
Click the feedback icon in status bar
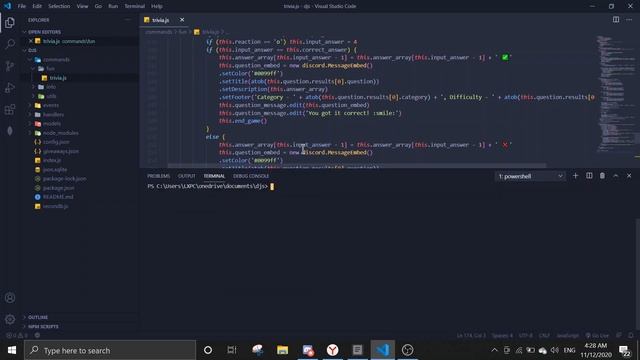619,335
